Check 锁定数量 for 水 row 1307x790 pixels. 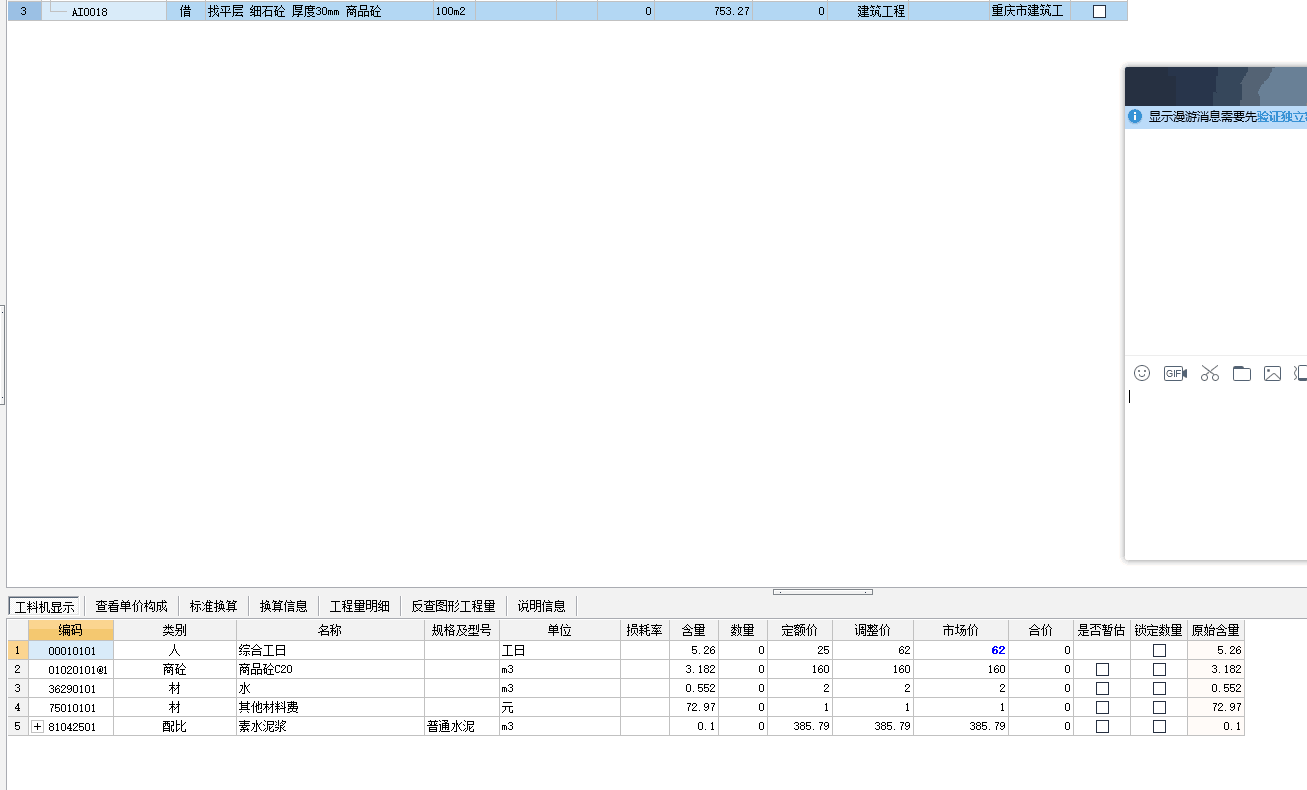1159,689
